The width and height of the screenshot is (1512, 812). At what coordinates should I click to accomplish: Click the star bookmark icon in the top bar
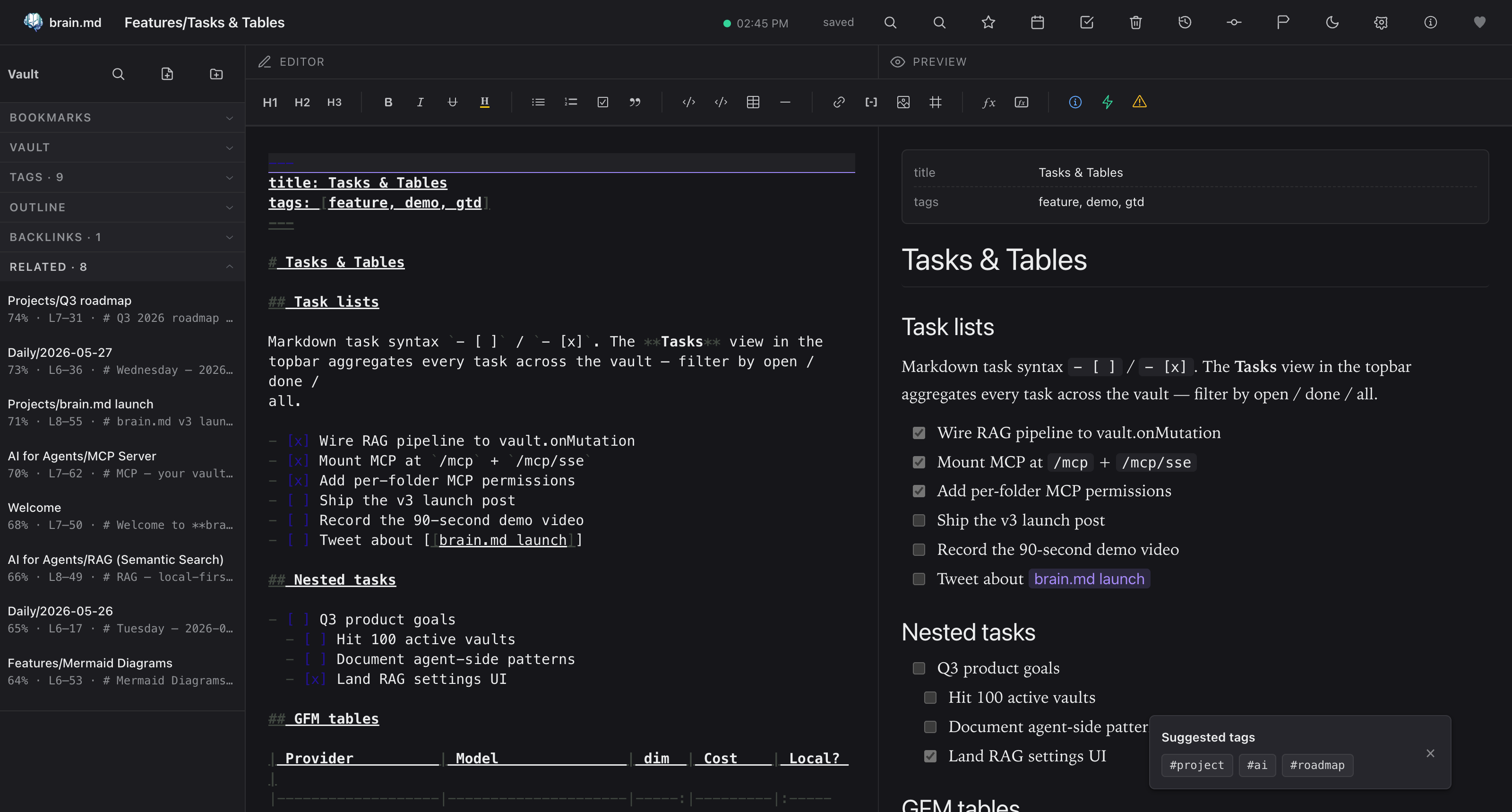pos(988,22)
